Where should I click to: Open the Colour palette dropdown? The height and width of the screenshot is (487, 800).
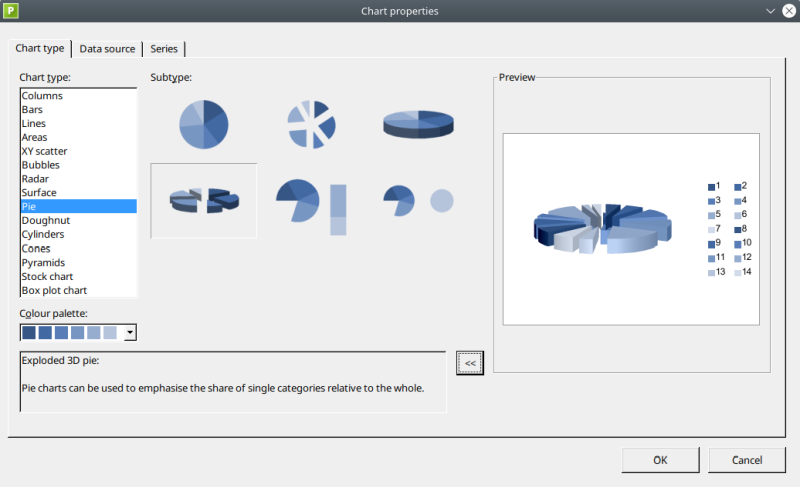coord(130,333)
